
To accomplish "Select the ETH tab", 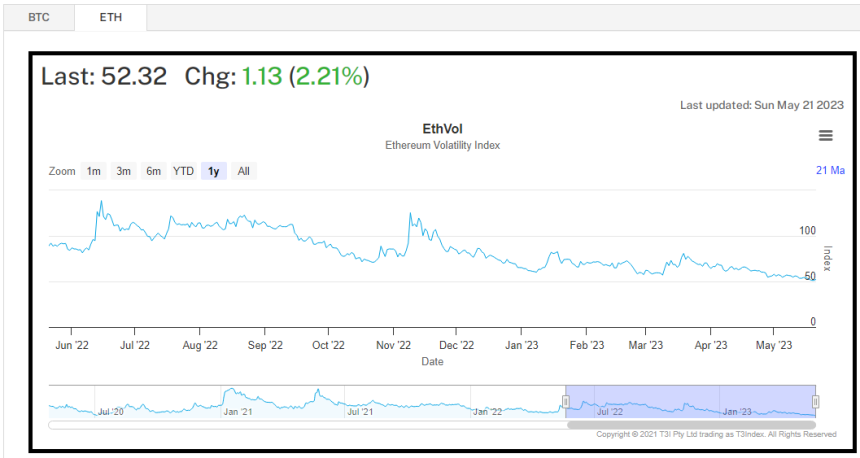I will click(108, 17).
